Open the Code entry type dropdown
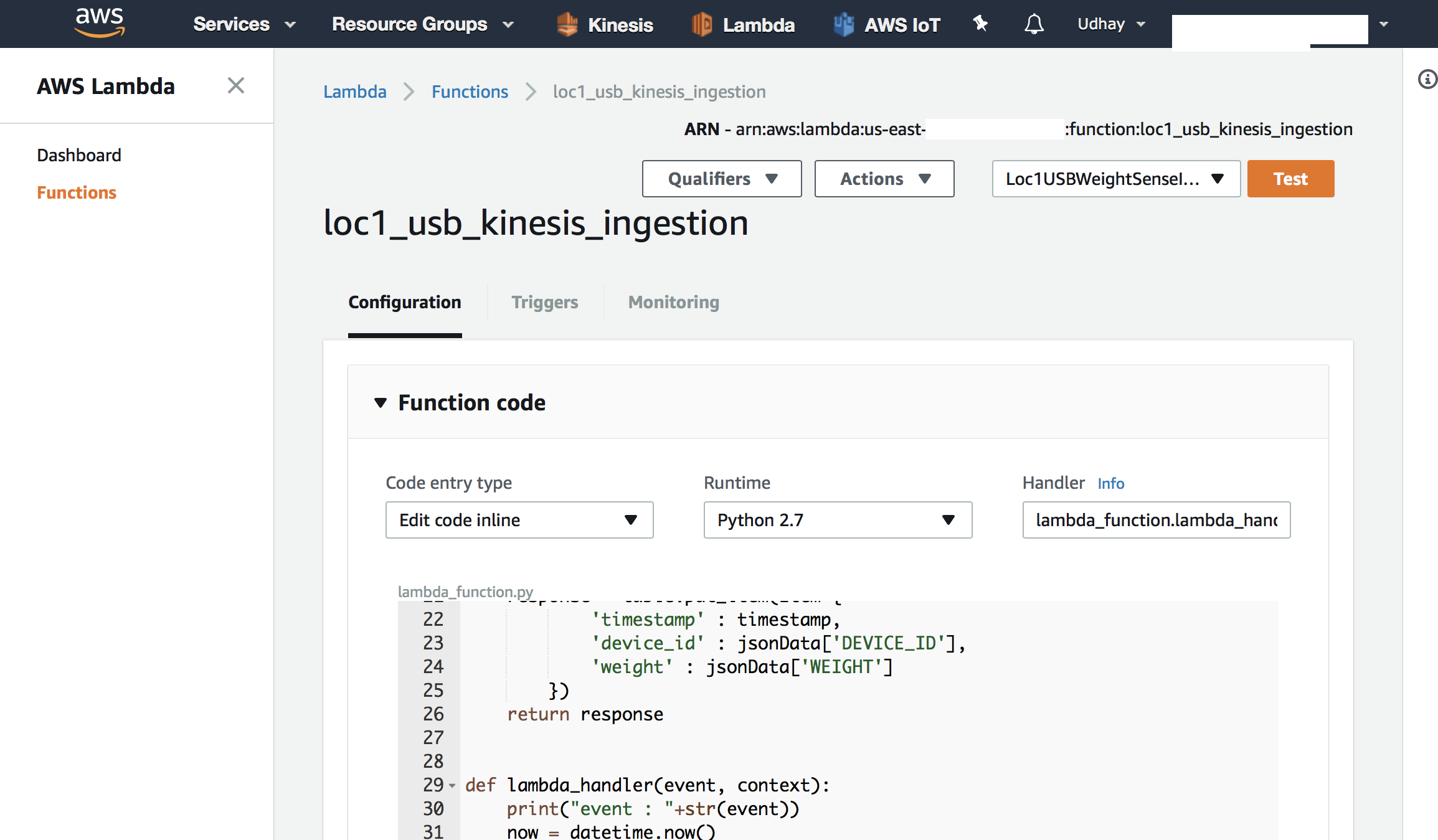 click(x=519, y=520)
